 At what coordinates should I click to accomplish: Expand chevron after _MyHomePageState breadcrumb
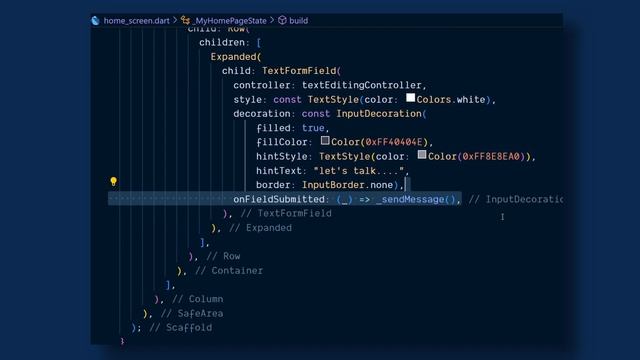pyautogui.click(x=272, y=20)
